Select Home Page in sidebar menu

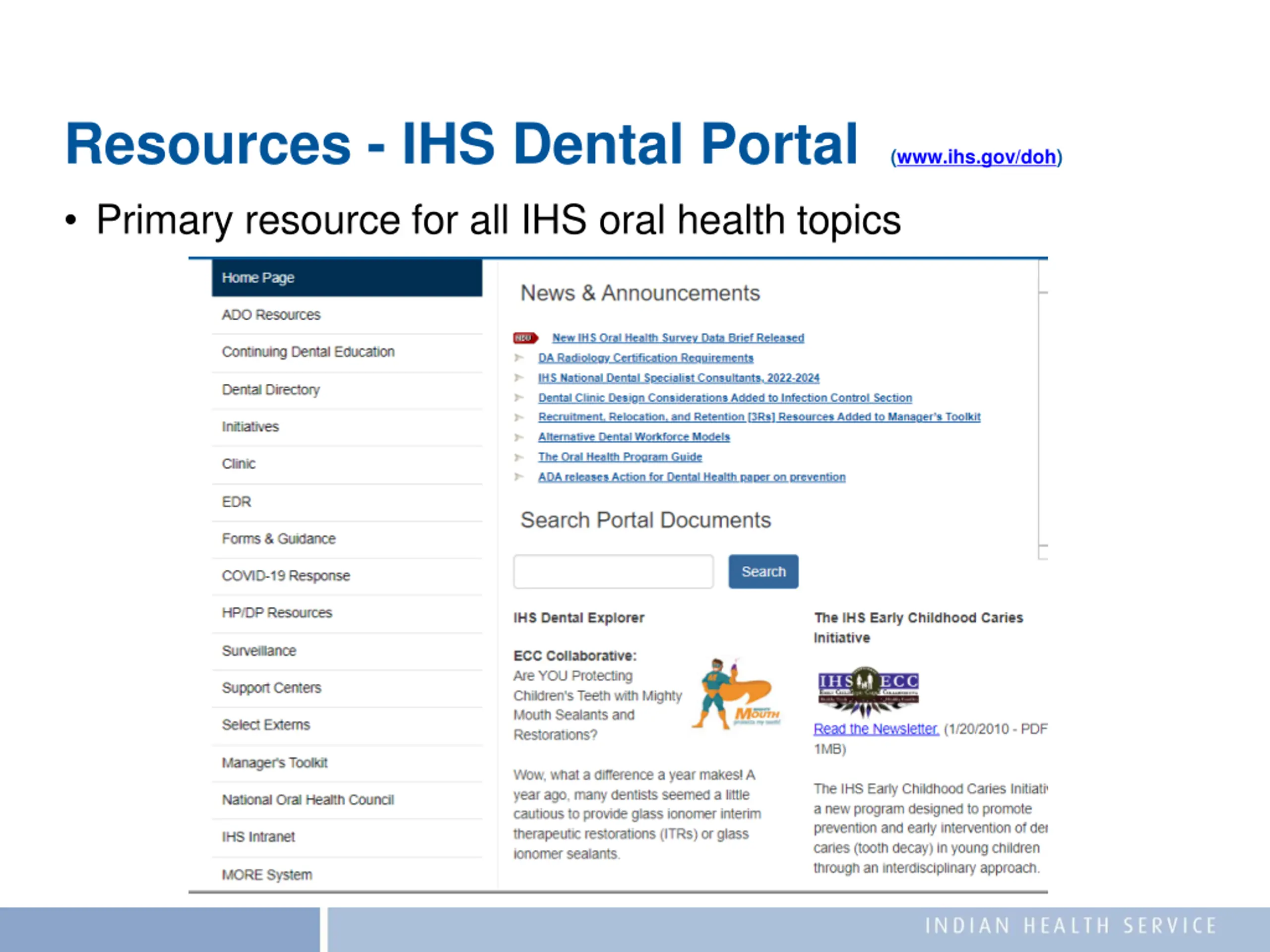[347, 278]
